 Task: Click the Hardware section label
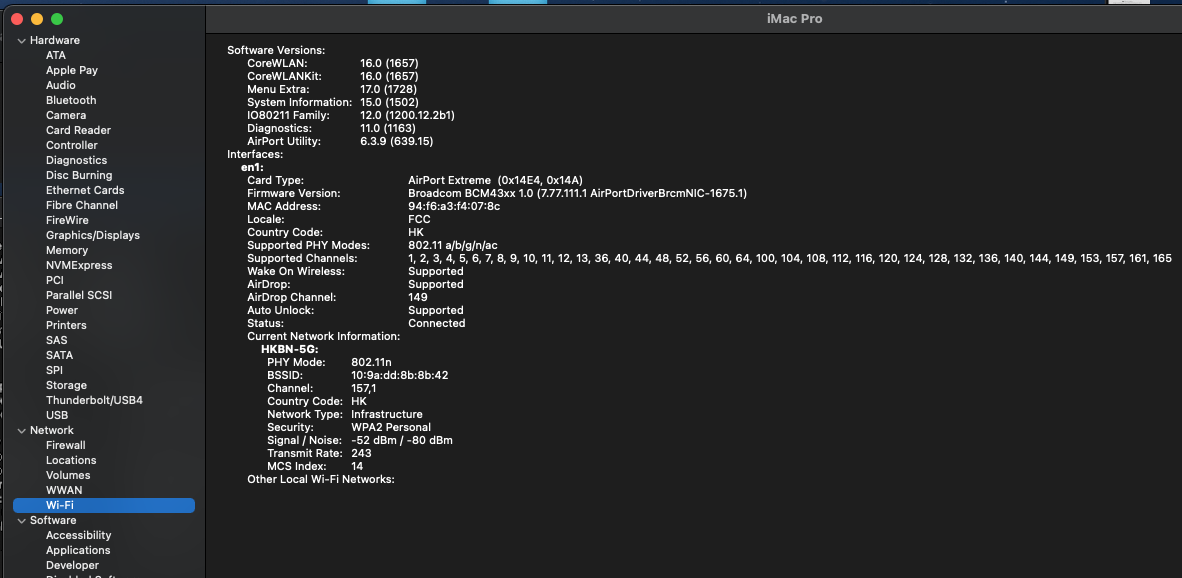pyautogui.click(x=55, y=41)
